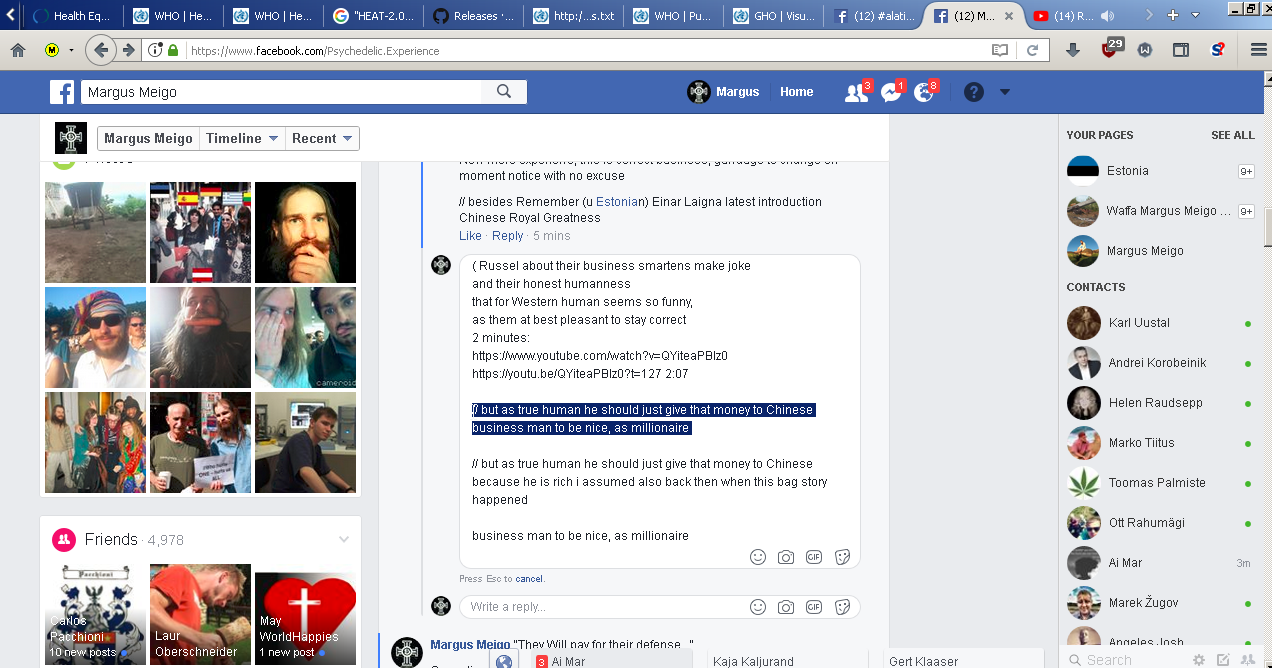This screenshot has width=1272, height=668.
Task: Click the Reply link under the comment
Action: (x=507, y=236)
